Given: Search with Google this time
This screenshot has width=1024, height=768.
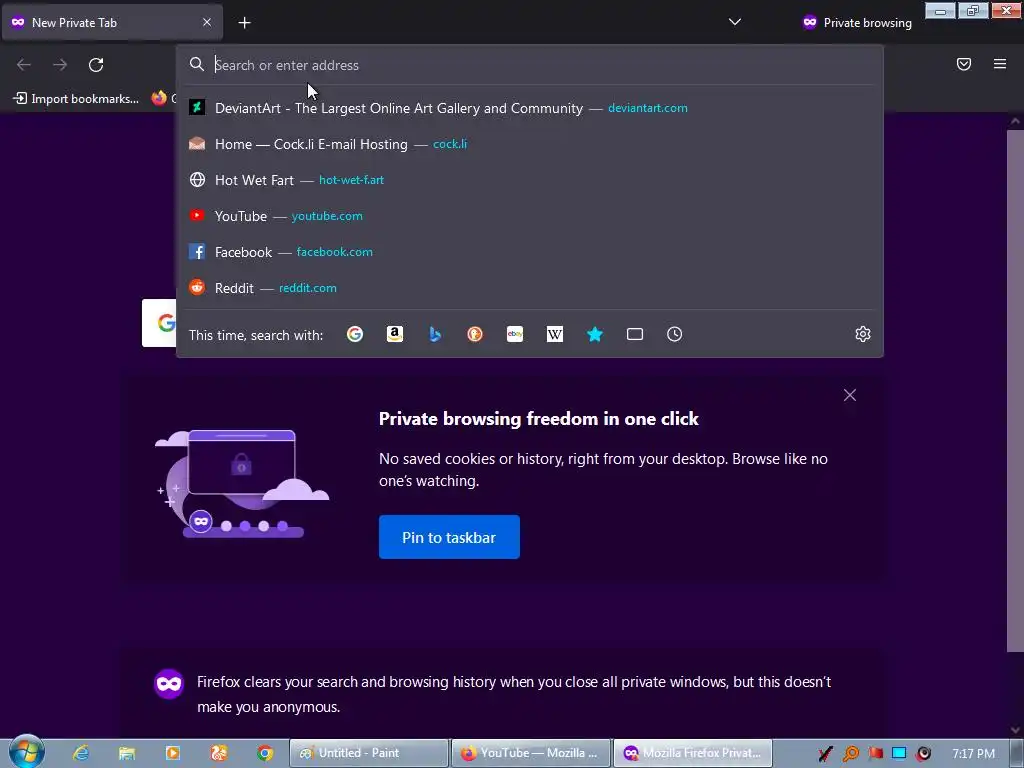Looking at the screenshot, I should [x=355, y=334].
